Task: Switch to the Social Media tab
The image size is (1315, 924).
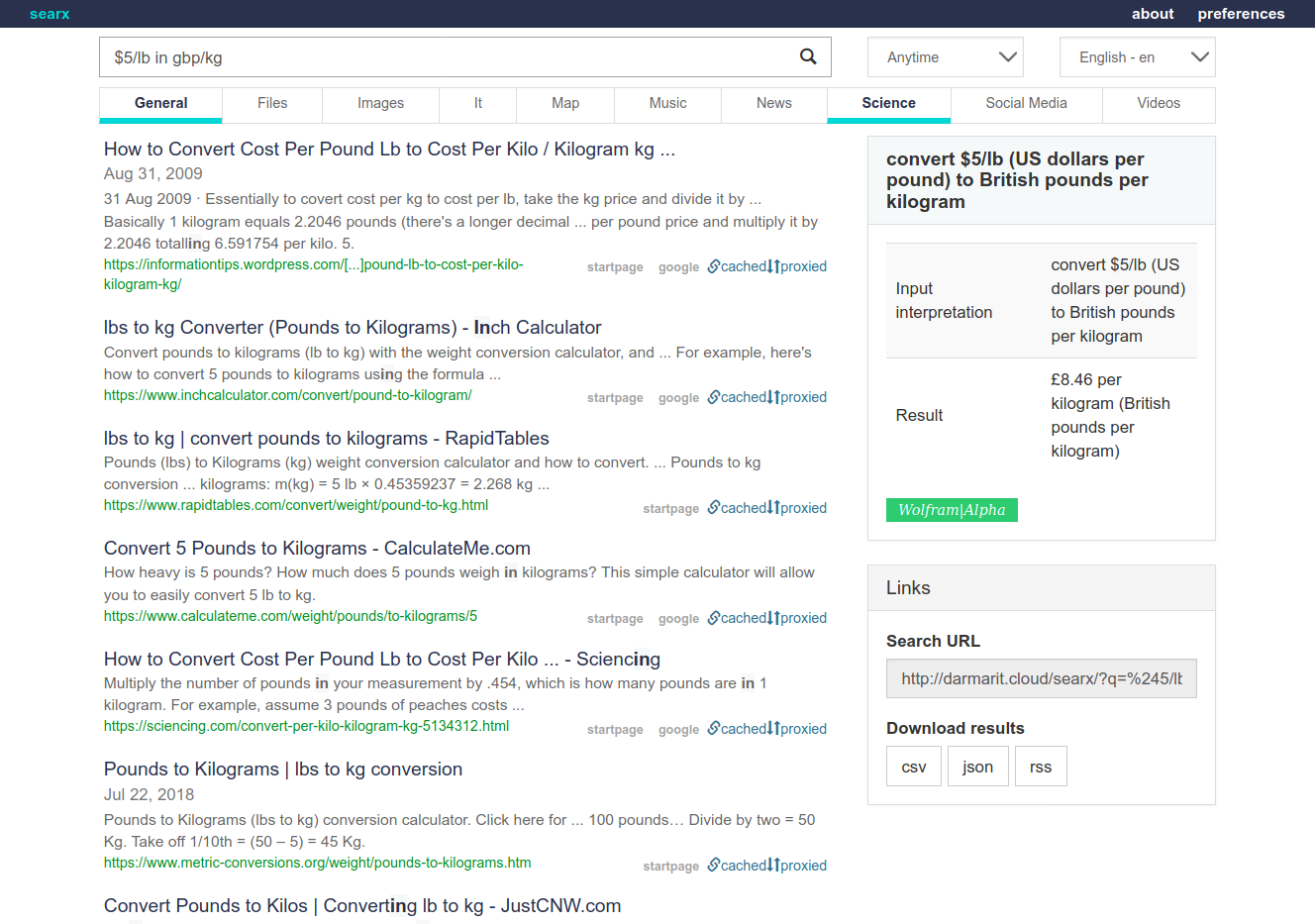Action: pos(1026,104)
